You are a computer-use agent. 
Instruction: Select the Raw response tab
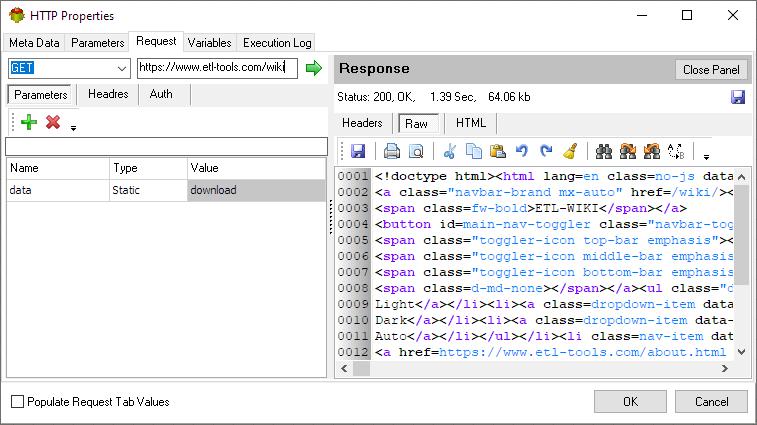click(416, 124)
